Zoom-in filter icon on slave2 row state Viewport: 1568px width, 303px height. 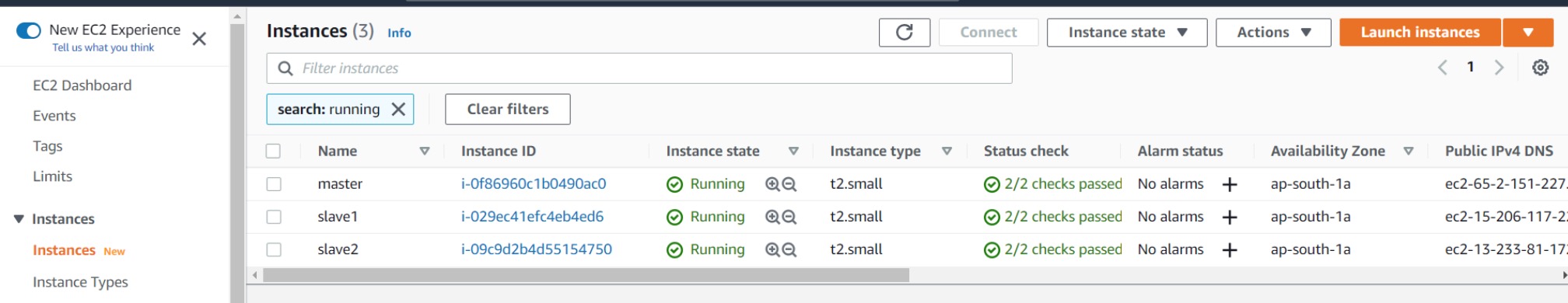pos(772,249)
